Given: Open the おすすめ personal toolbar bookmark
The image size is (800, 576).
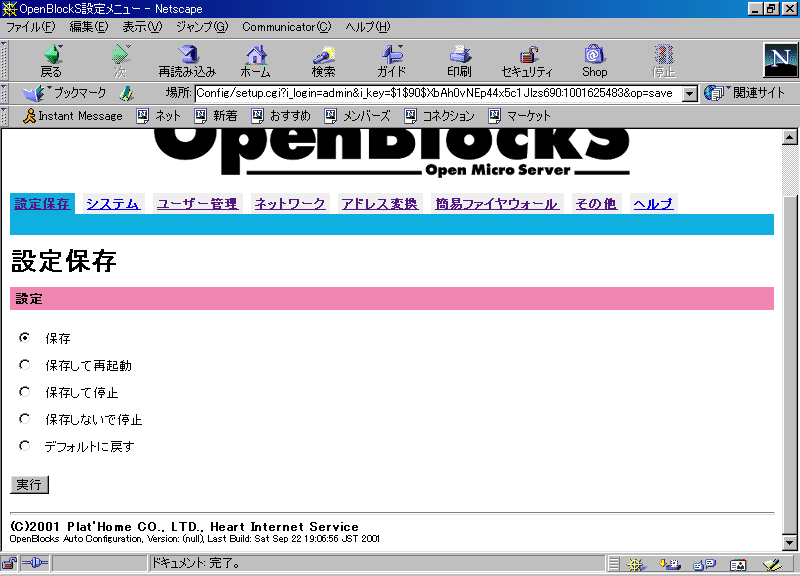Looking at the screenshot, I should [x=281, y=116].
